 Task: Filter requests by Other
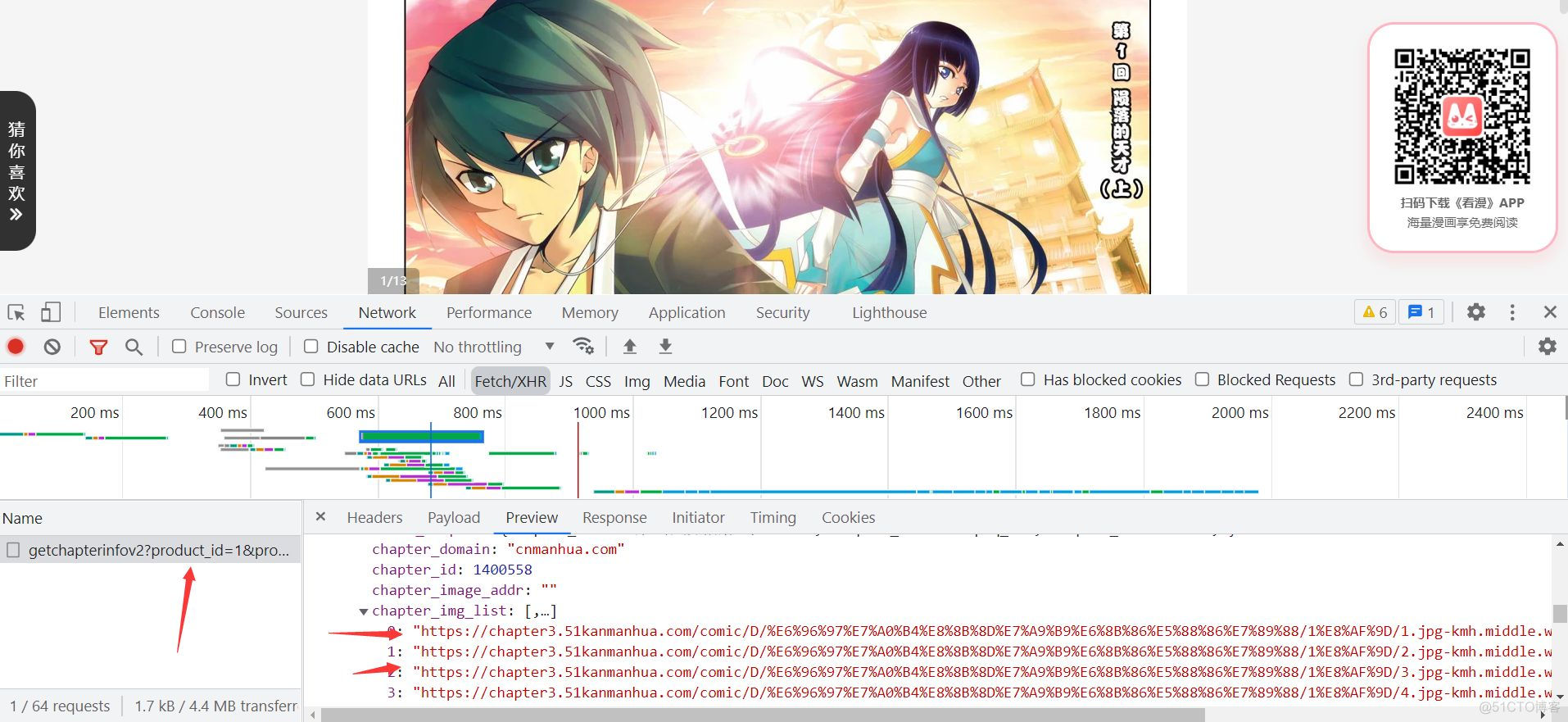coord(981,381)
